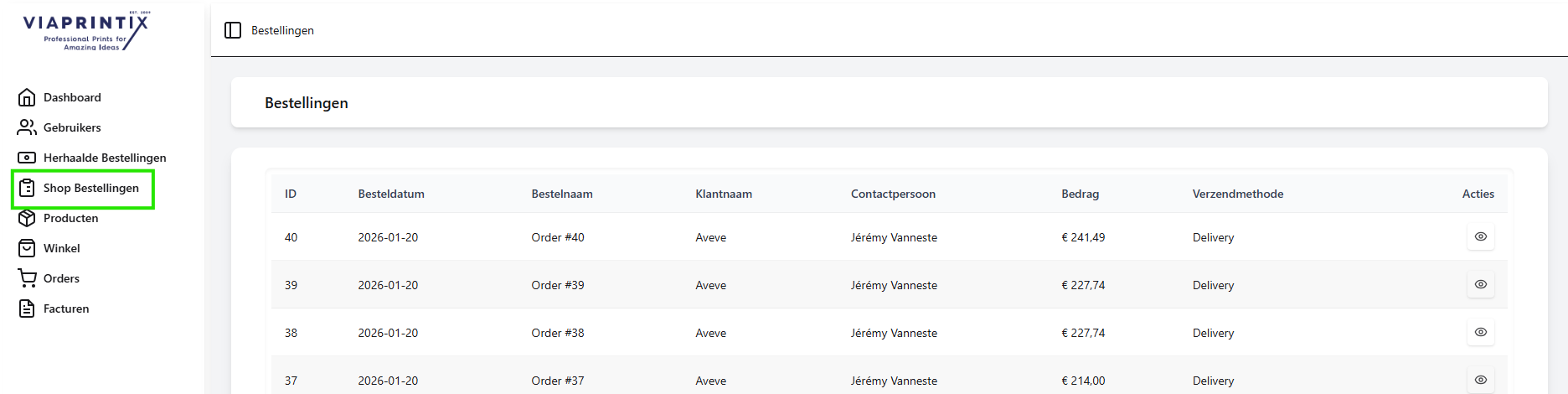Click the Viaprintix logo
1568x394 pixels.
pos(86,32)
